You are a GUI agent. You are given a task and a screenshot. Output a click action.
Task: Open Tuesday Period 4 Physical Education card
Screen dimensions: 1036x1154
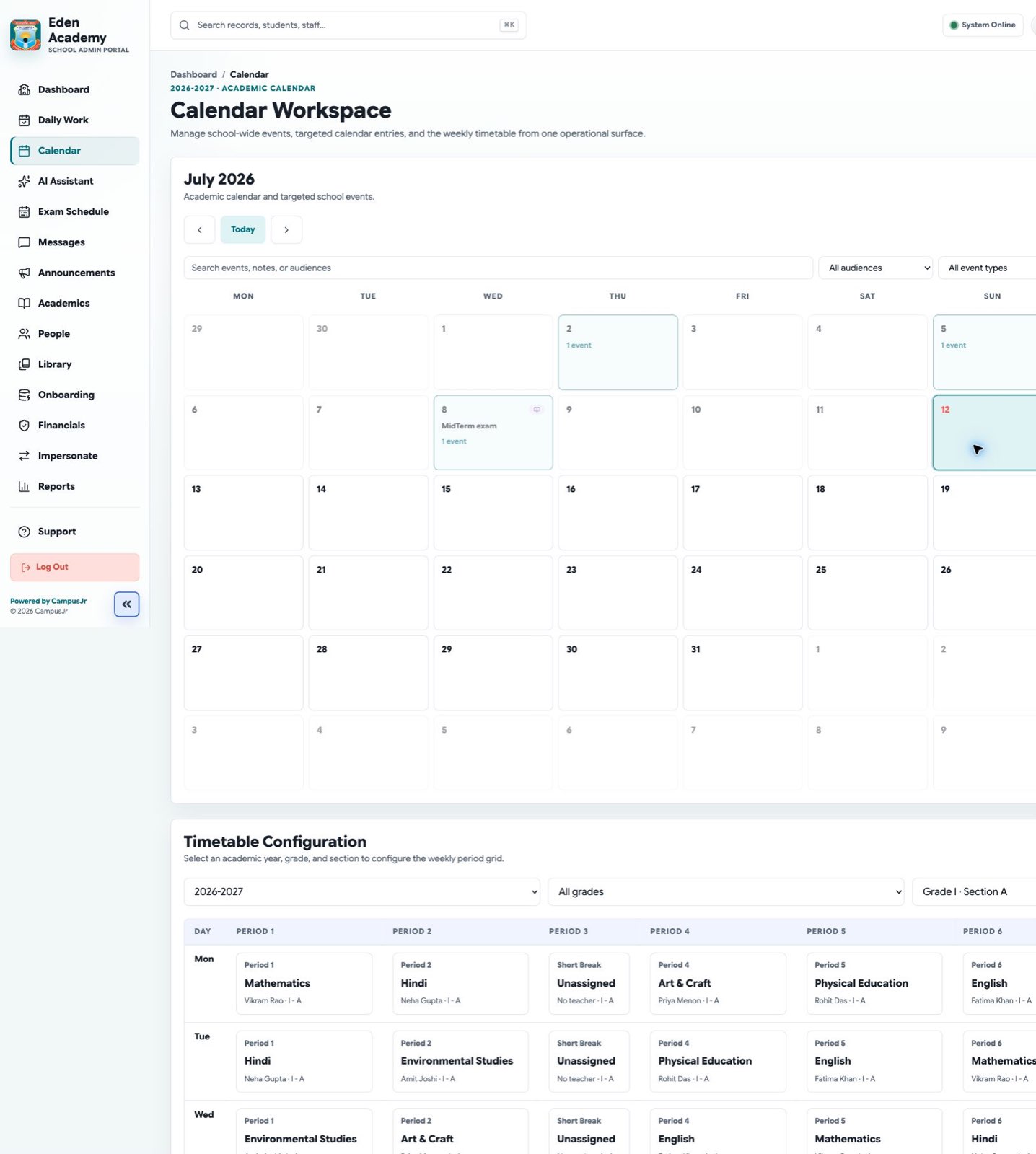point(718,1062)
